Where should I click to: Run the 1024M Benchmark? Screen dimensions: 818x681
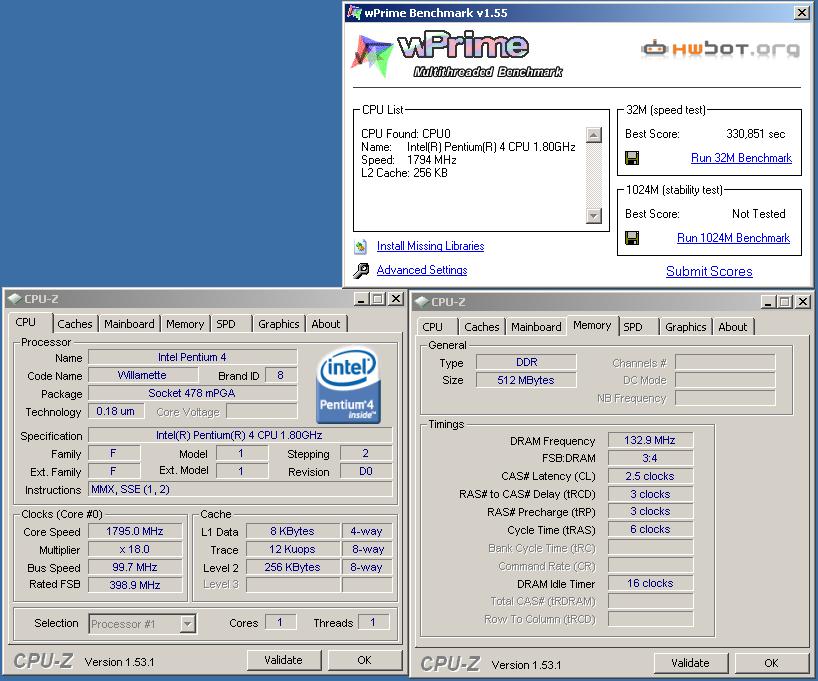click(x=733, y=238)
